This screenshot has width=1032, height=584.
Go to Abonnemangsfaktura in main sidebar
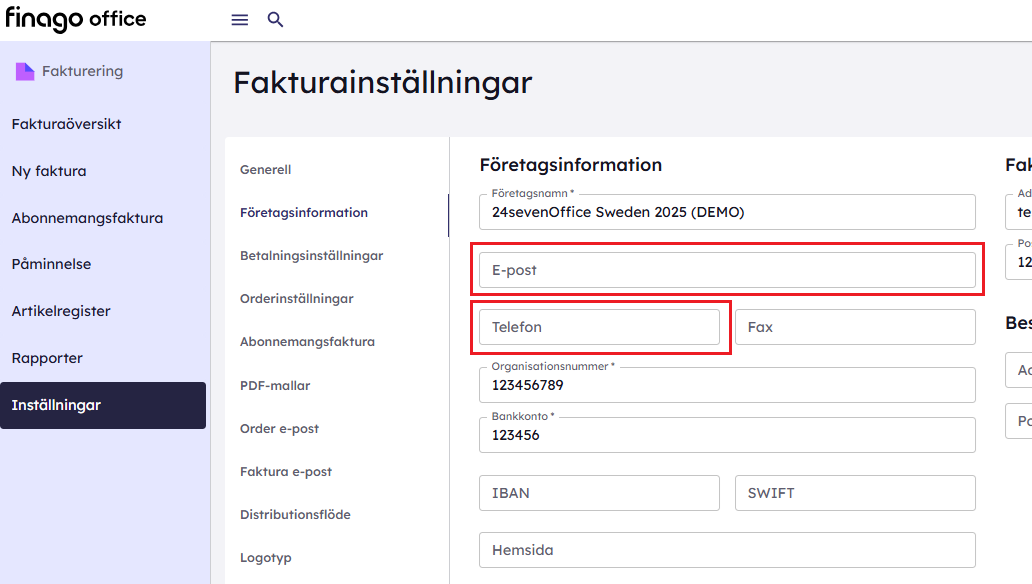(87, 218)
